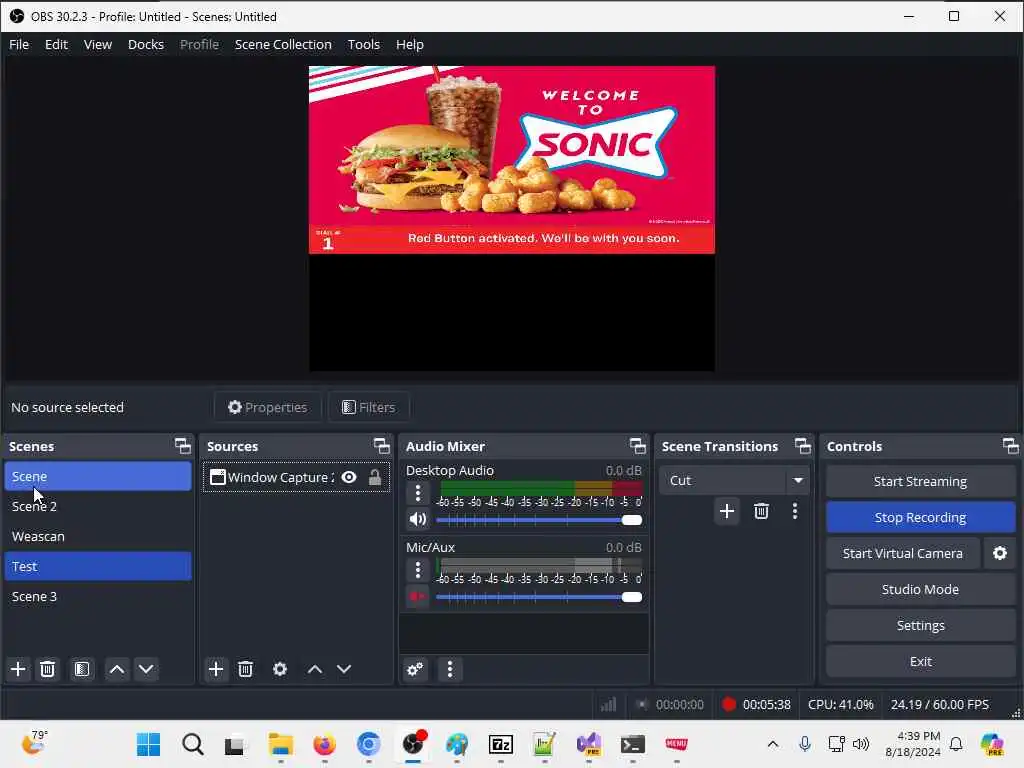Click the Window Capture source icon
The width and height of the screenshot is (1024, 768).
[217, 477]
